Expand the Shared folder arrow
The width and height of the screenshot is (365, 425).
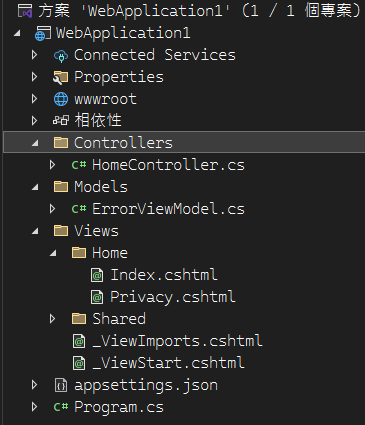pyautogui.click(x=52, y=319)
